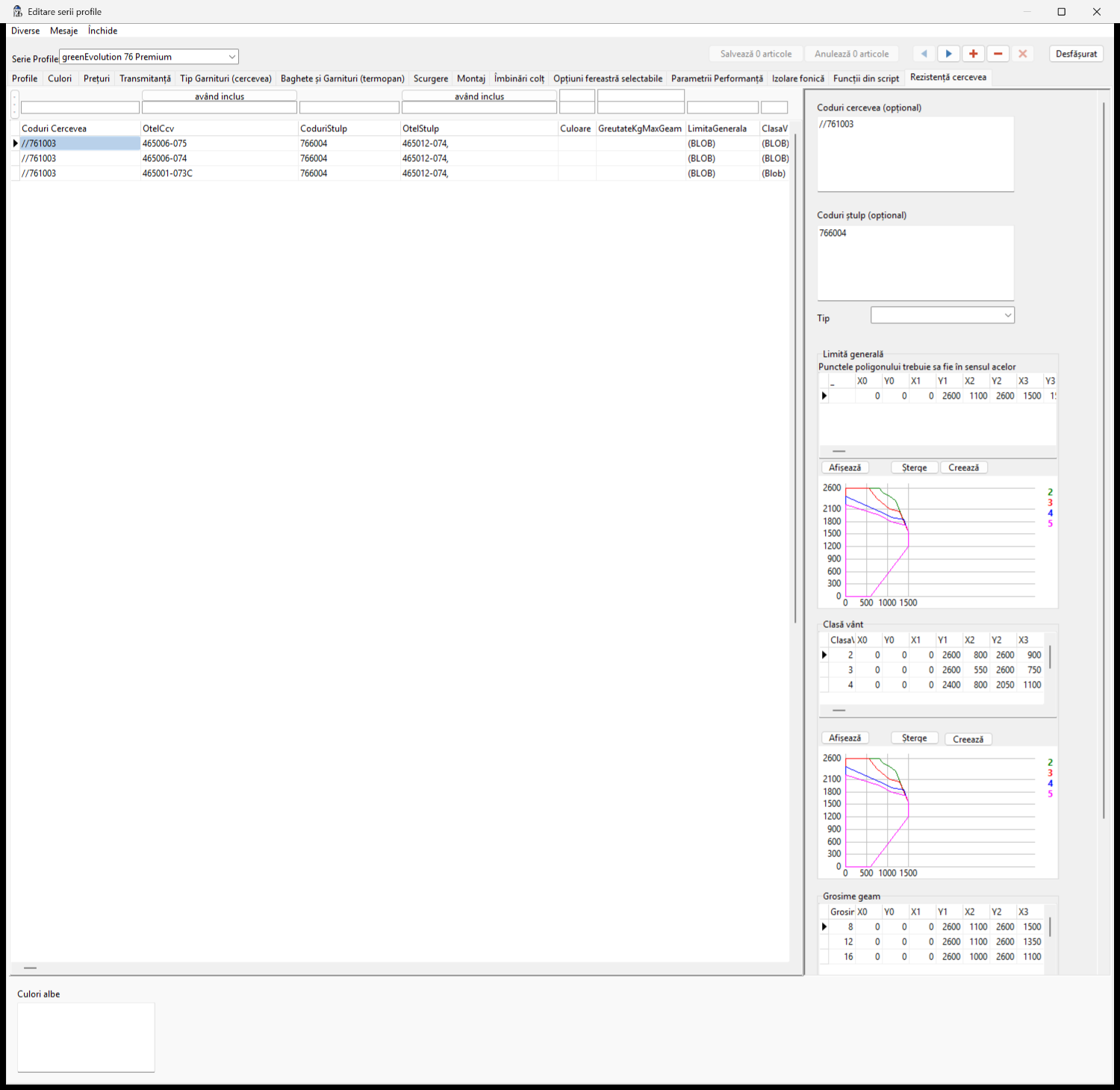
Task: Click the Închide menu item
Action: pos(102,31)
